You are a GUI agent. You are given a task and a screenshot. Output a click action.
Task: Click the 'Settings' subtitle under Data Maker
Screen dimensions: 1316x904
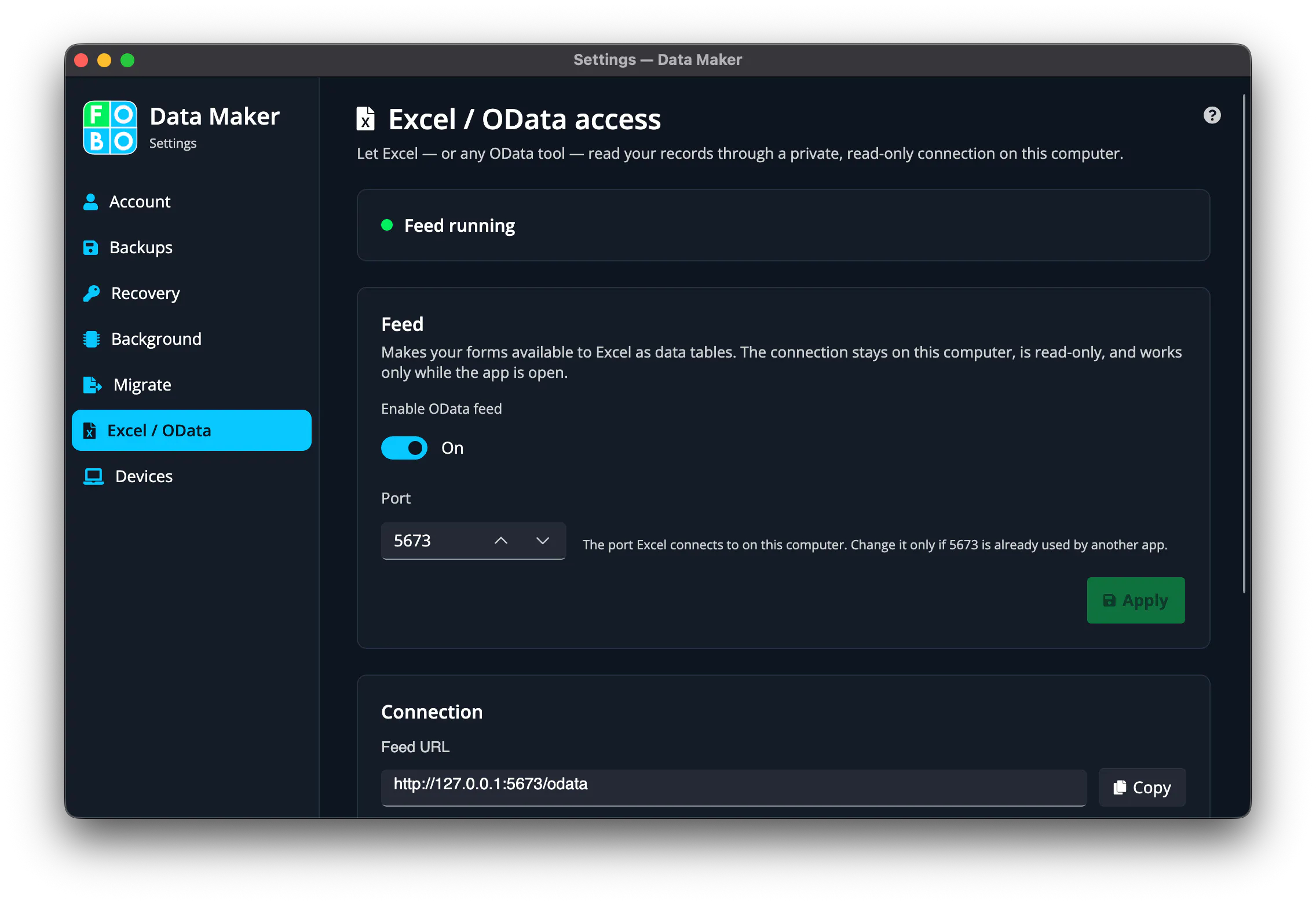[173, 143]
